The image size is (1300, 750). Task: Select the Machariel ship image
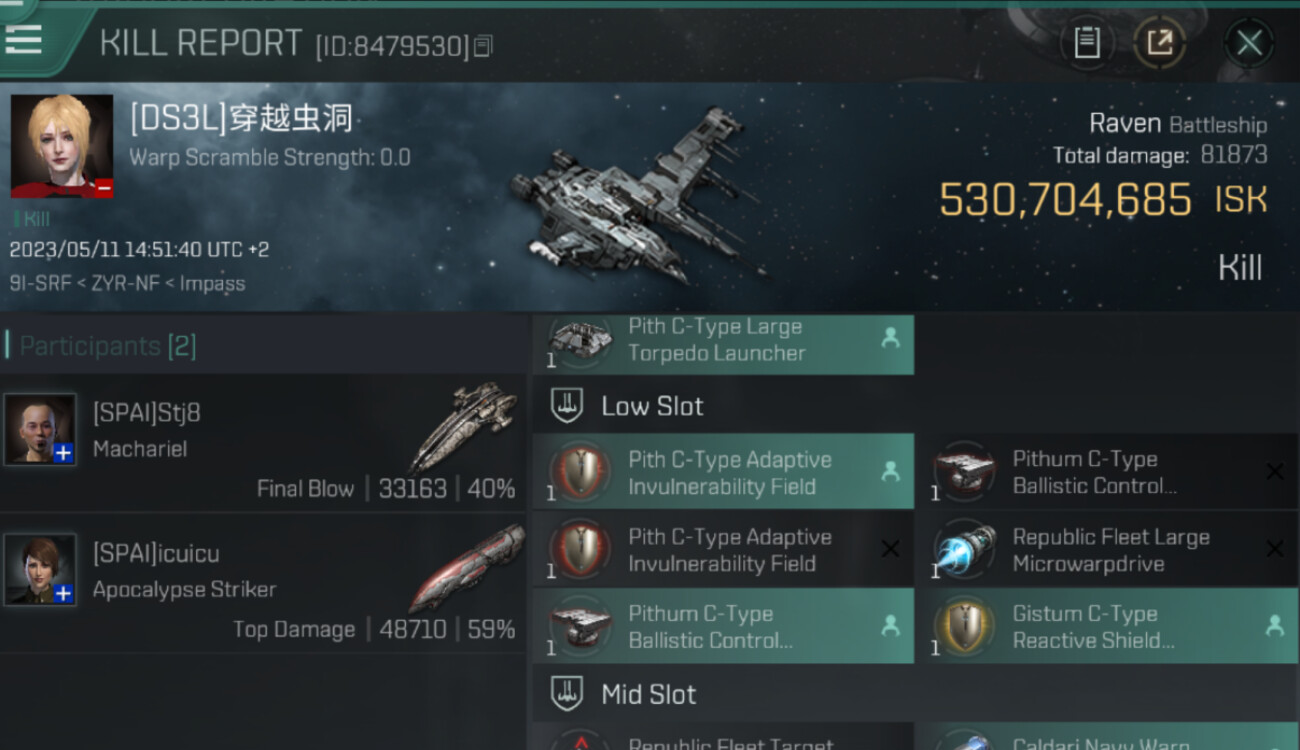click(x=463, y=428)
